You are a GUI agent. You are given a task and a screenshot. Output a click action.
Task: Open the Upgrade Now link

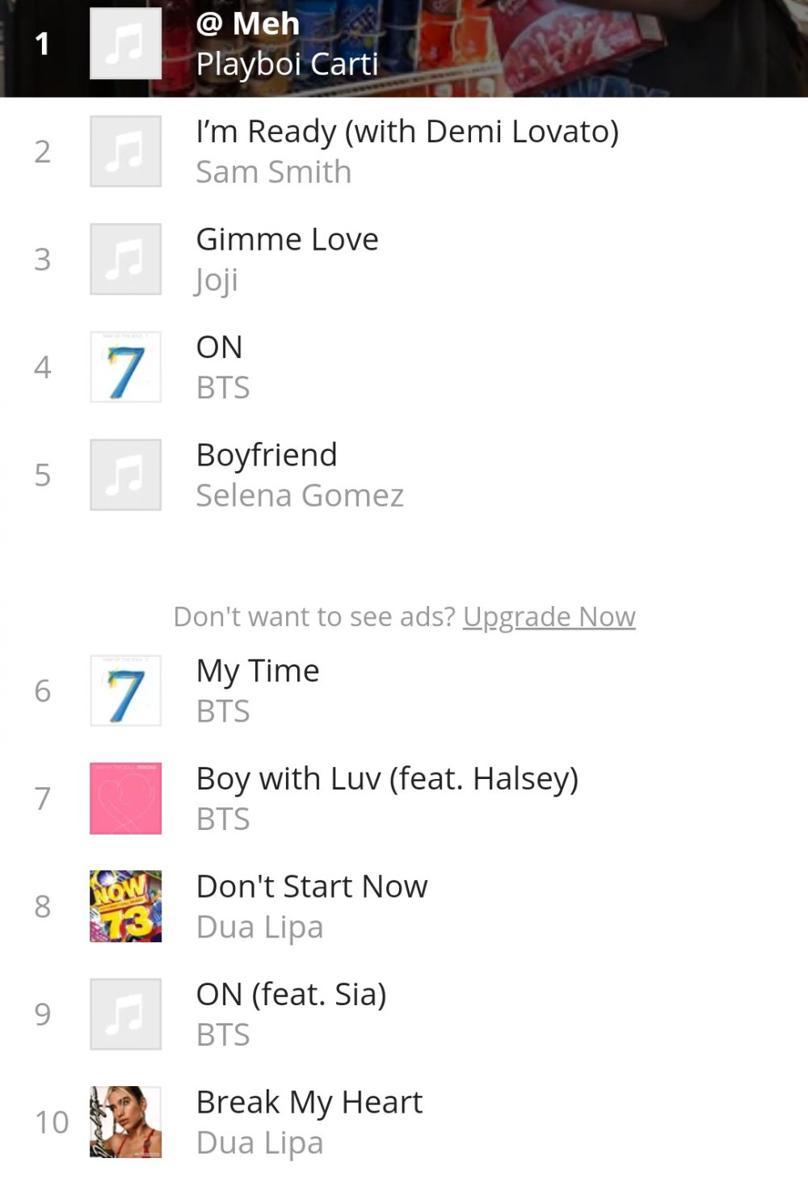[x=549, y=617]
